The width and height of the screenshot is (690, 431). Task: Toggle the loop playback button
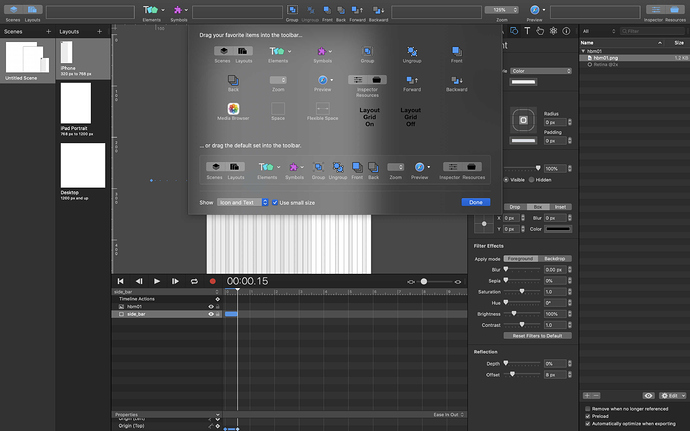click(x=194, y=281)
